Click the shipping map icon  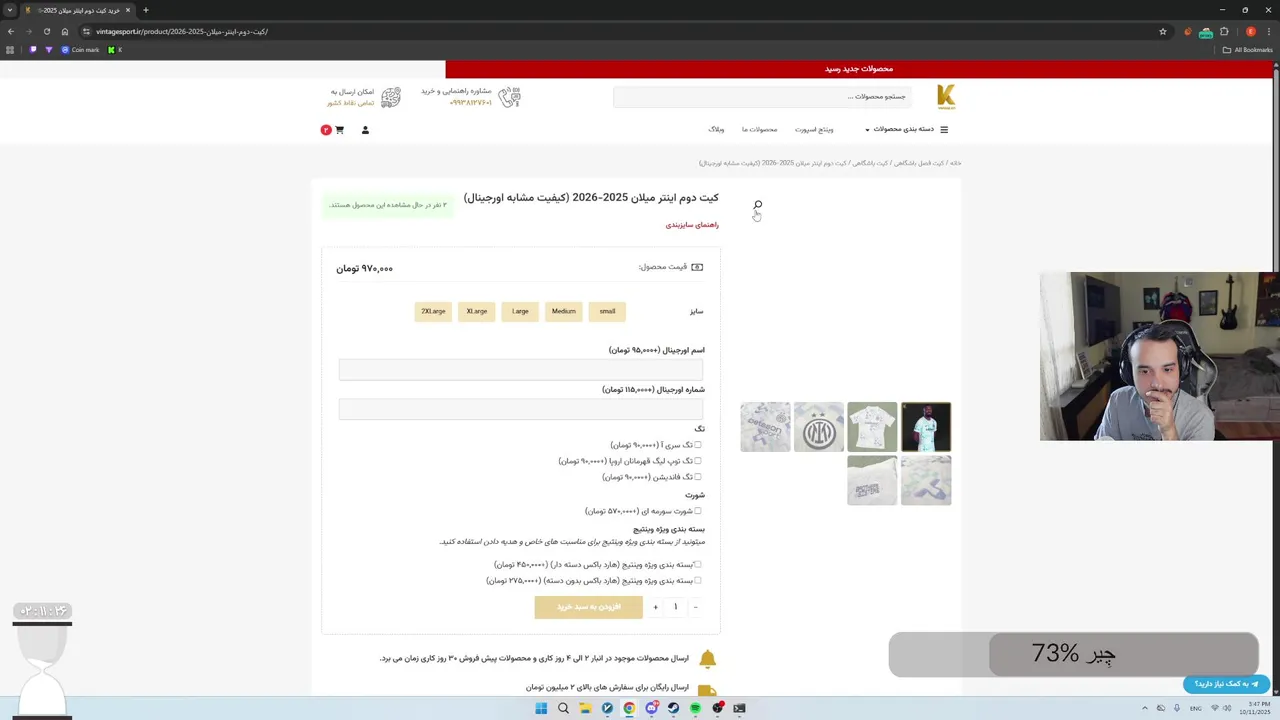click(391, 97)
